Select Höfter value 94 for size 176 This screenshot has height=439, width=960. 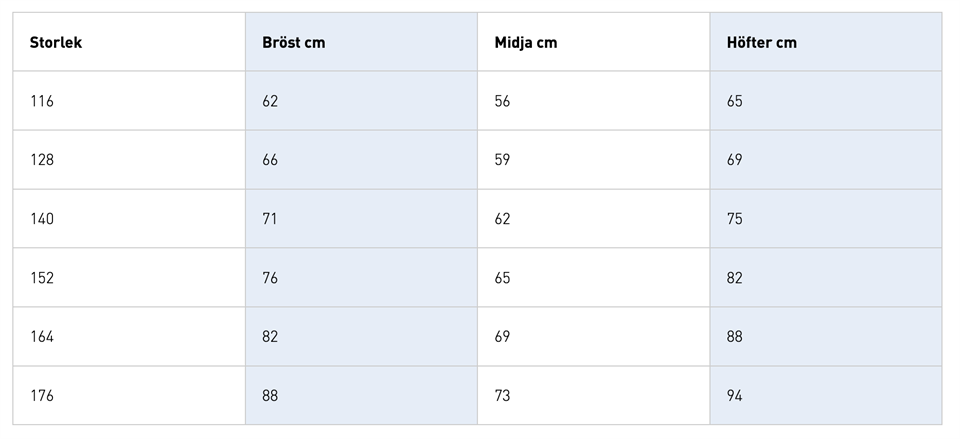735,396
